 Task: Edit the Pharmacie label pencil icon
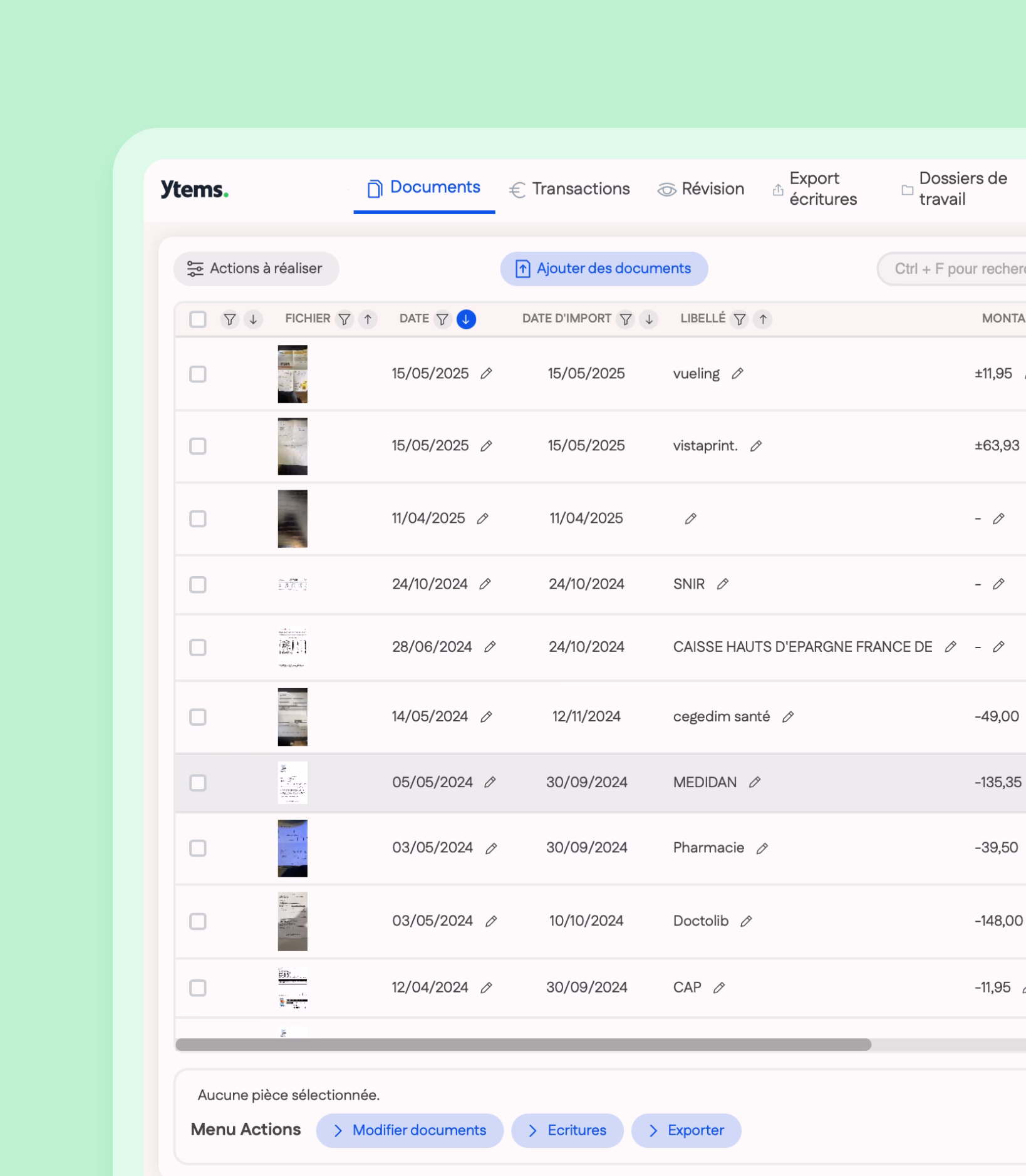[x=762, y=848]
